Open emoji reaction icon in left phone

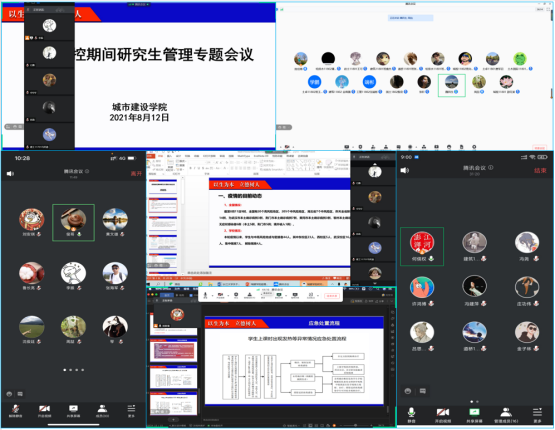coord(10,394)
